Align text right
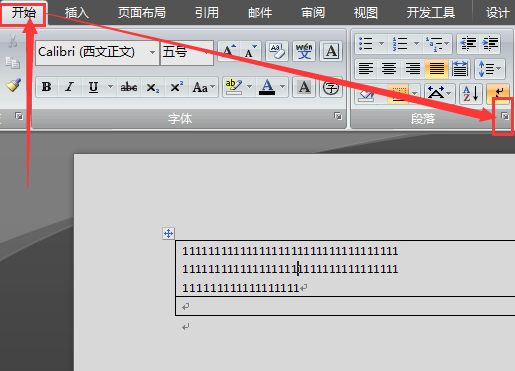Screen dimensions: 515x371 [413, 69]
